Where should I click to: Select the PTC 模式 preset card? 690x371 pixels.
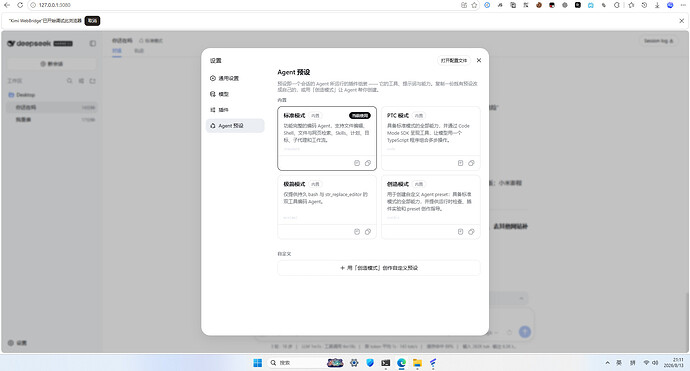(430, 138)
